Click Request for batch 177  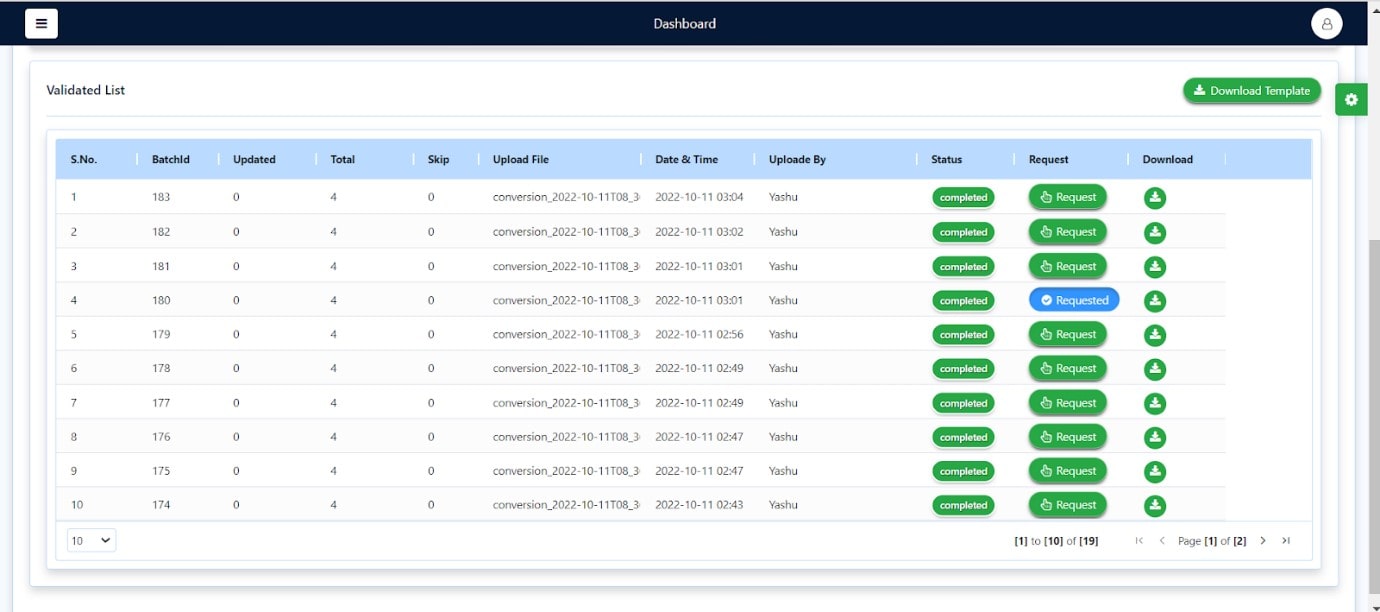[1068, 403]
